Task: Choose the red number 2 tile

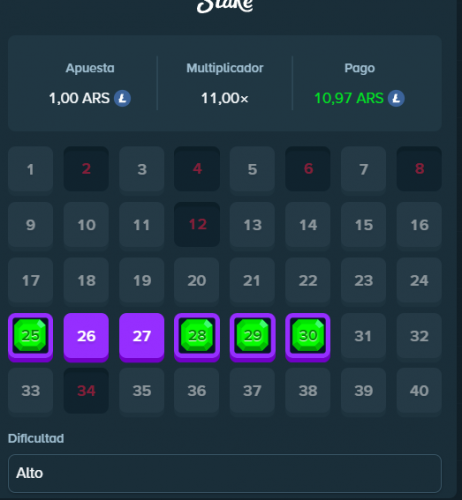Action: click(86, 169)
